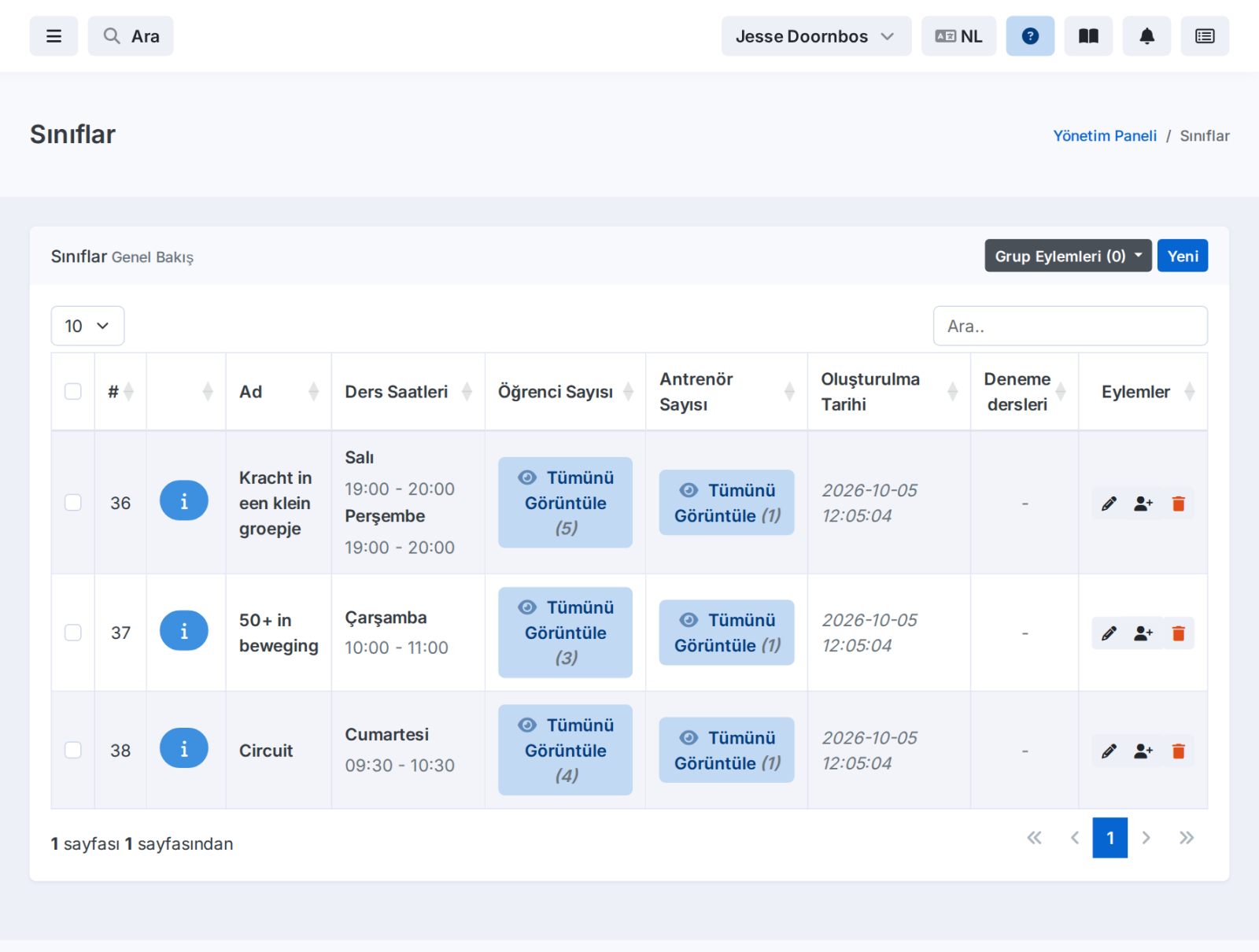The height and width of the screenshot is (952, 1259).
Task: Open the Jesse Doornbos user dropdown
Action: coord(816,36)
